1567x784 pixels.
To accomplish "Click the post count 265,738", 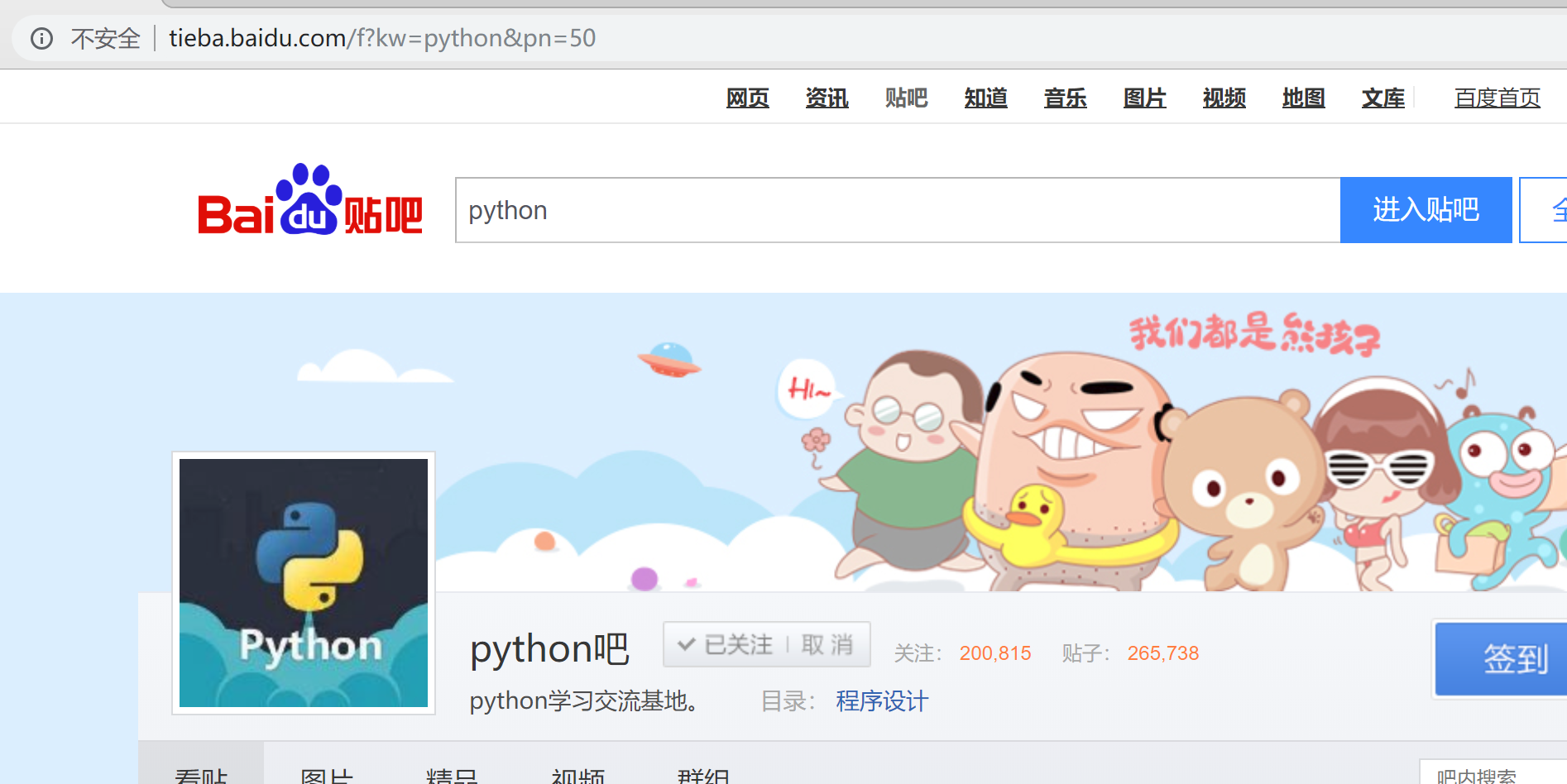I will (x=1163, y=653).
